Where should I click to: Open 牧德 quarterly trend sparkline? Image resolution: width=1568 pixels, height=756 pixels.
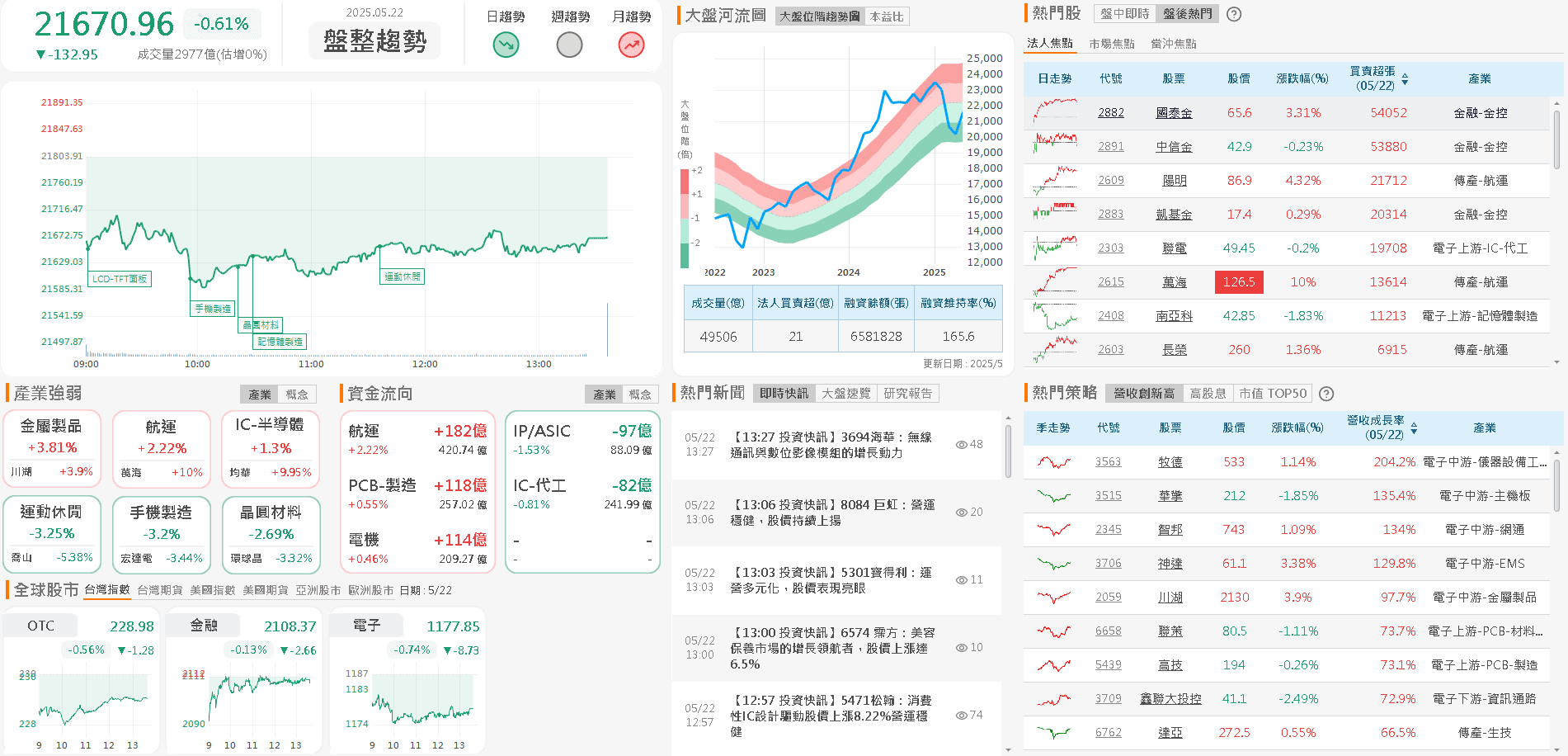(1053, 462)
